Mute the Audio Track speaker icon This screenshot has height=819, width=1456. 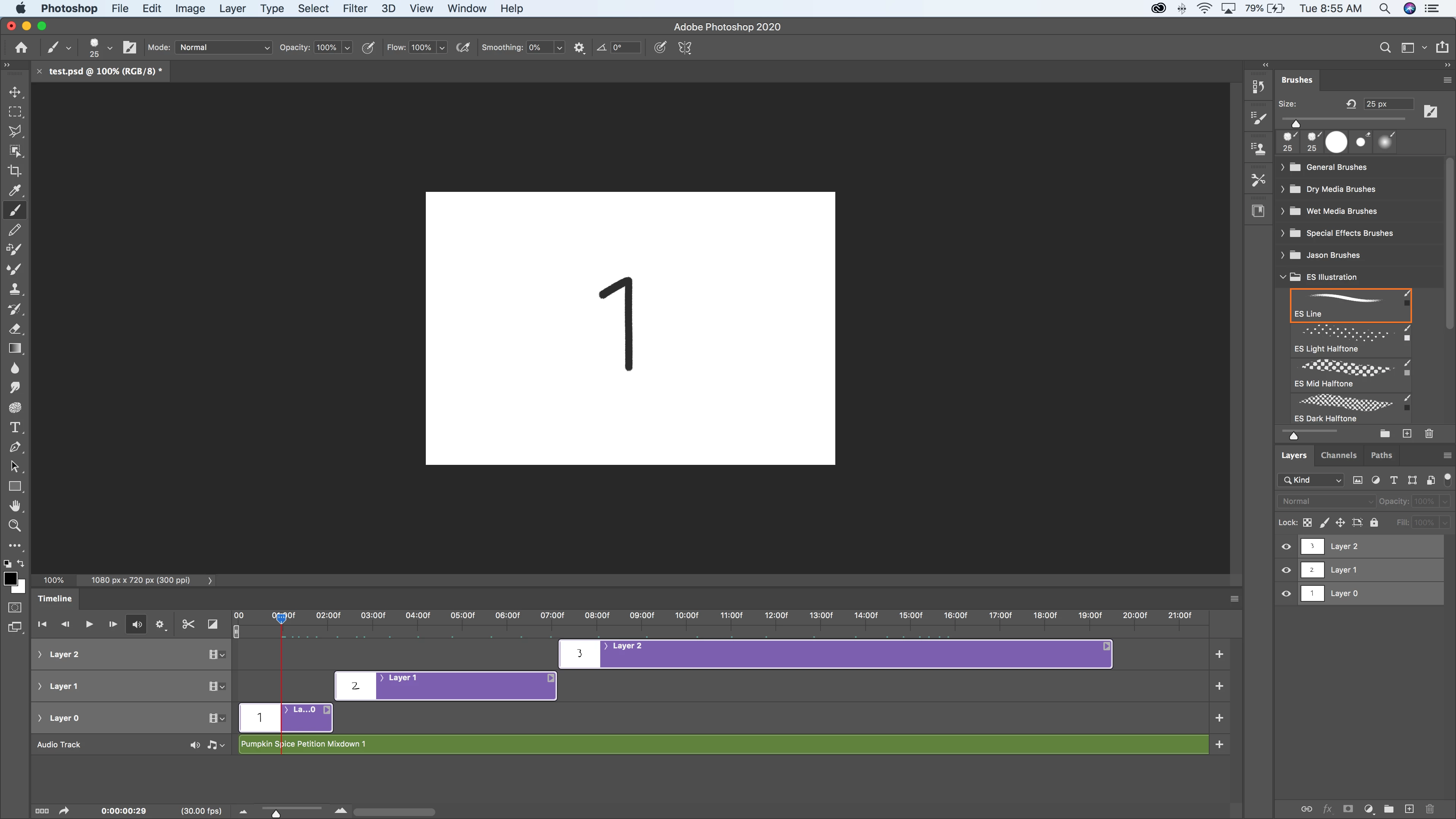(x=195, y=745)
